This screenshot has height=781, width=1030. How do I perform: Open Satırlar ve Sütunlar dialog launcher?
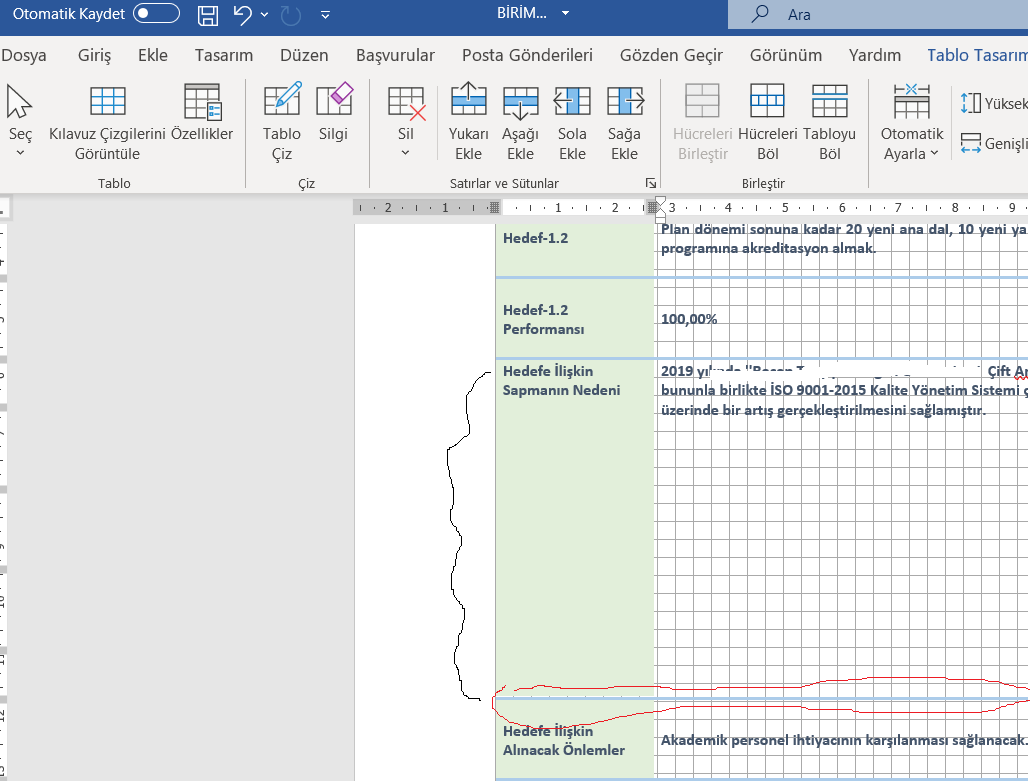pos(650,183)
